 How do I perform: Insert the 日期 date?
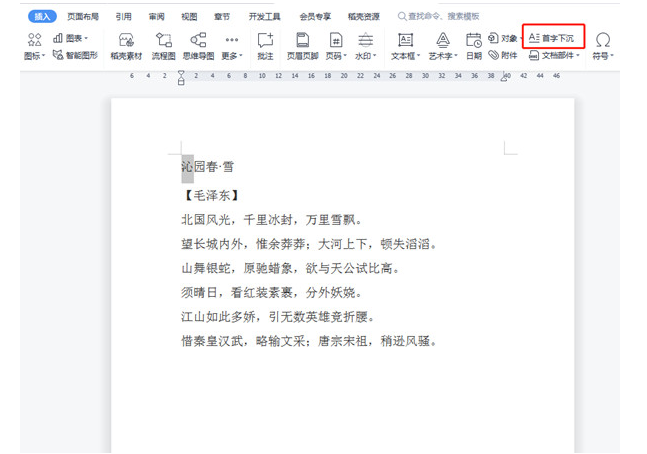click(474, 47)
